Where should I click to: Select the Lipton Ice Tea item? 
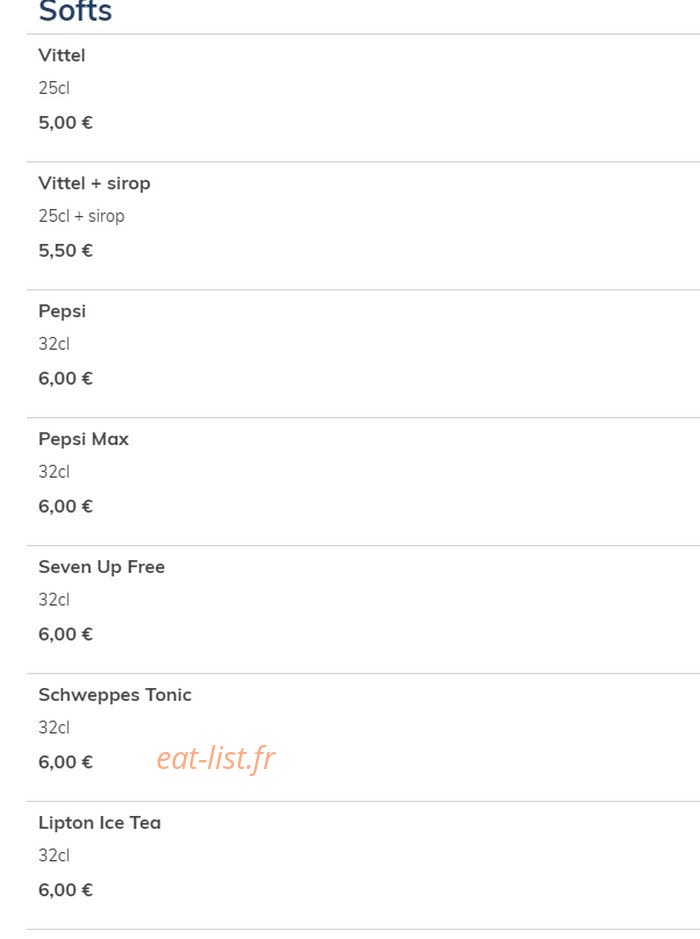point(99,823)
